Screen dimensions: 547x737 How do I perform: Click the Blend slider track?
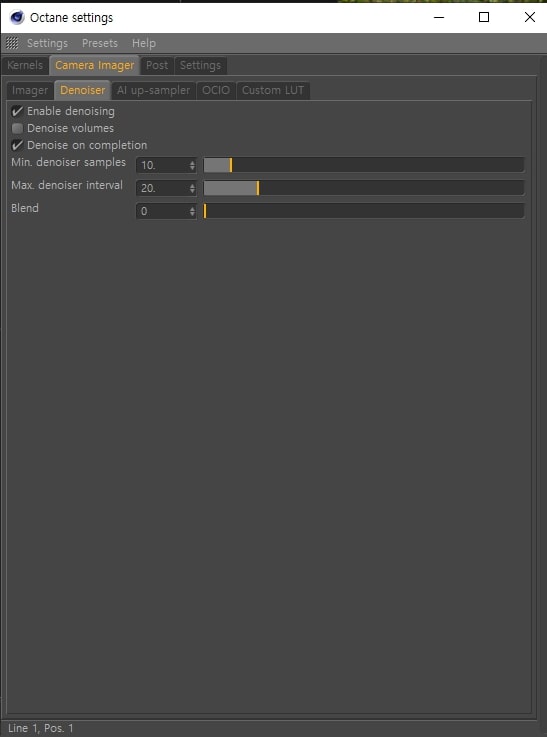coord(364,211)
